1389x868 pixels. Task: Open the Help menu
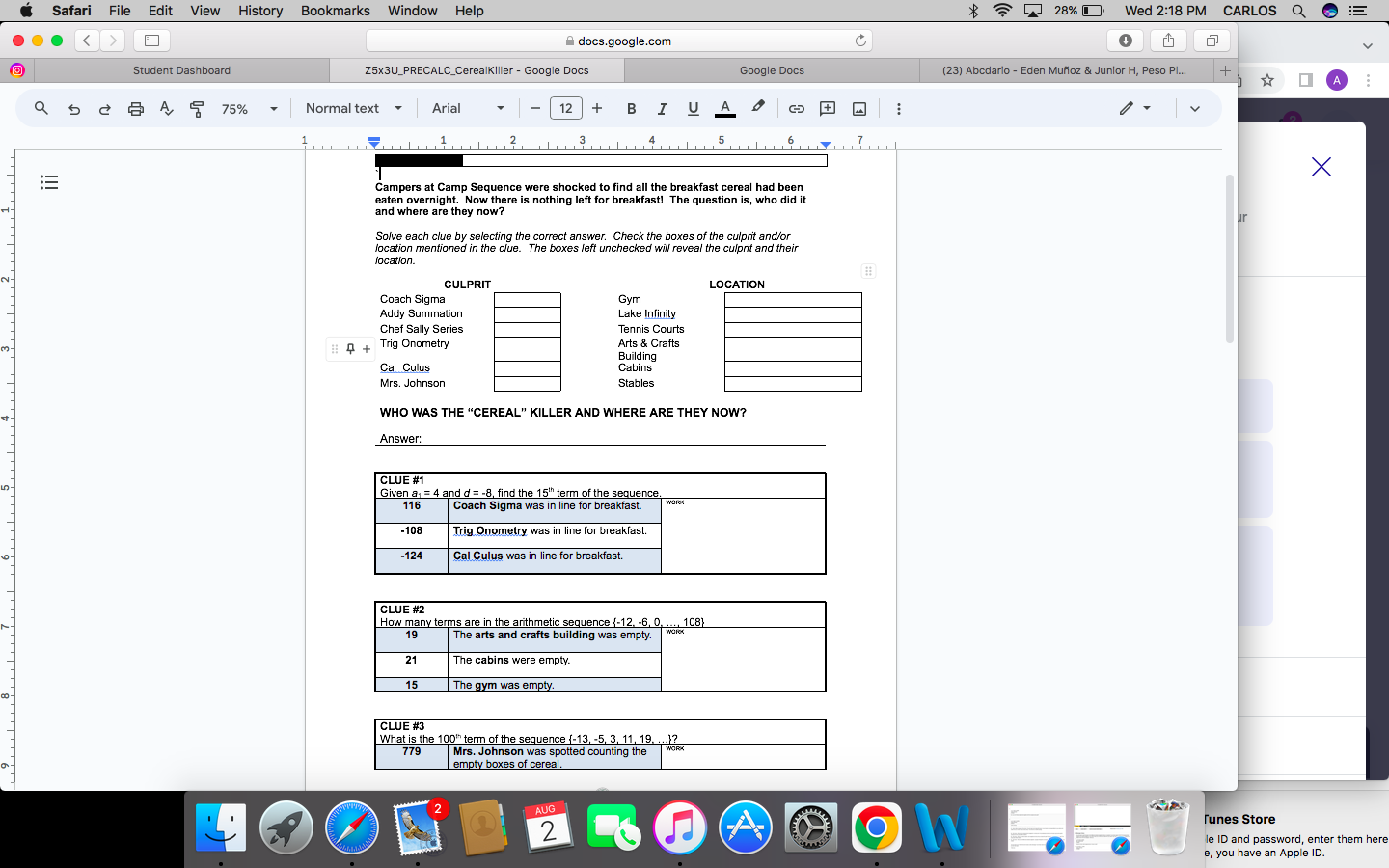(470, 11)
